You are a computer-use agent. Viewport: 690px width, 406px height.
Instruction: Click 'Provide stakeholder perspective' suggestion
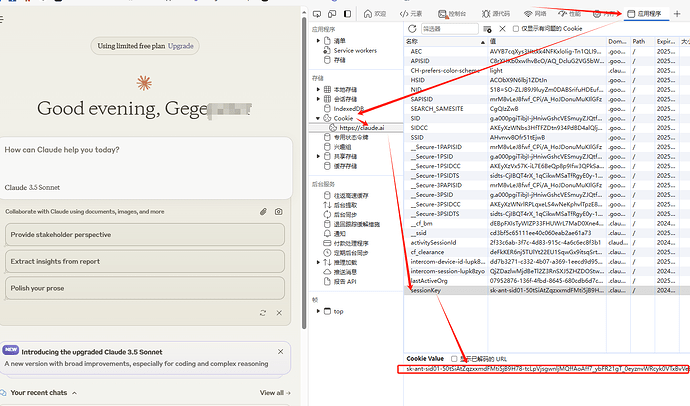click(x=145, y=235)
